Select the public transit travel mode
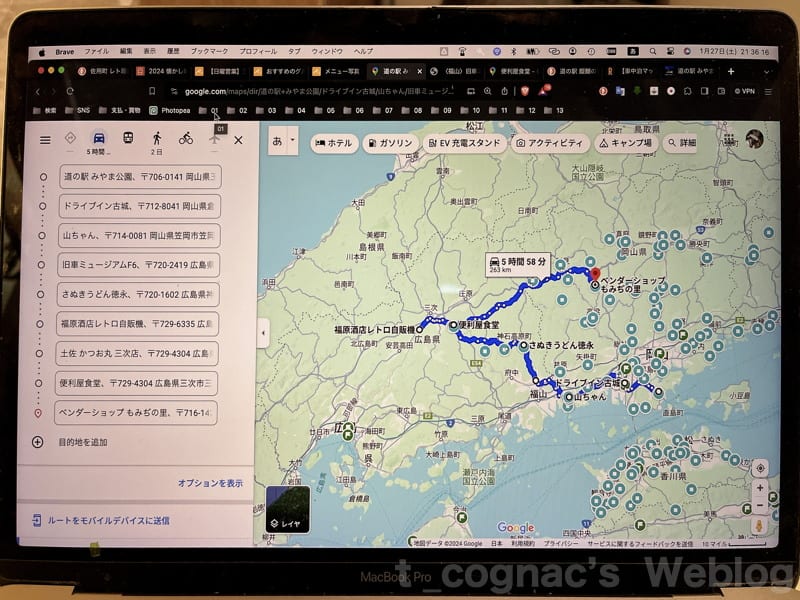 128,138
